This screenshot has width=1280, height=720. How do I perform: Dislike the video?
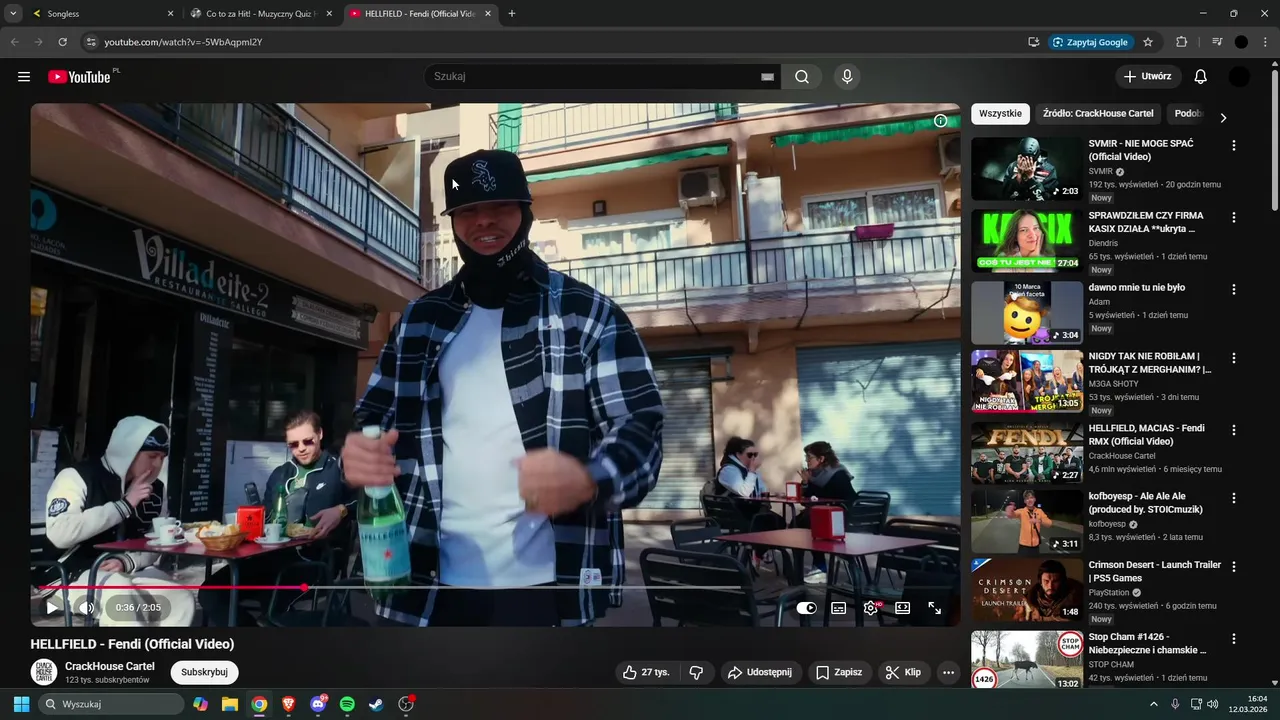[697, 672]
